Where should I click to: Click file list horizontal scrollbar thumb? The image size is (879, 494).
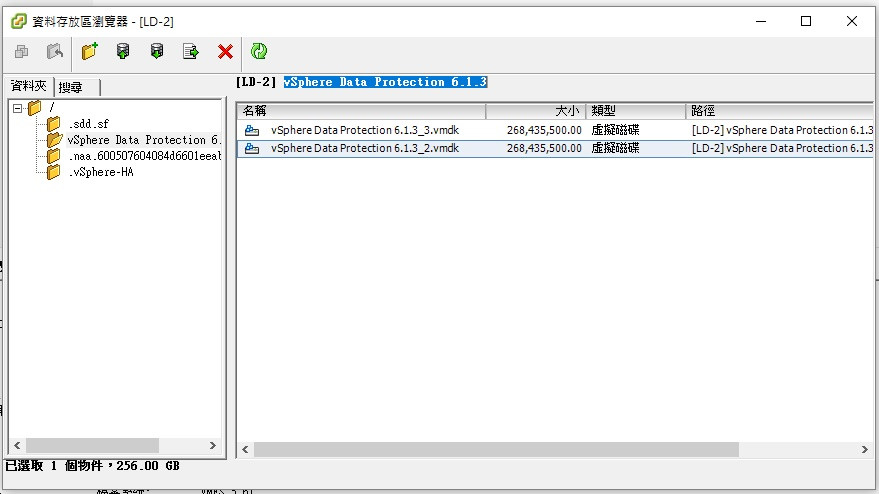[x=496, y=449]
